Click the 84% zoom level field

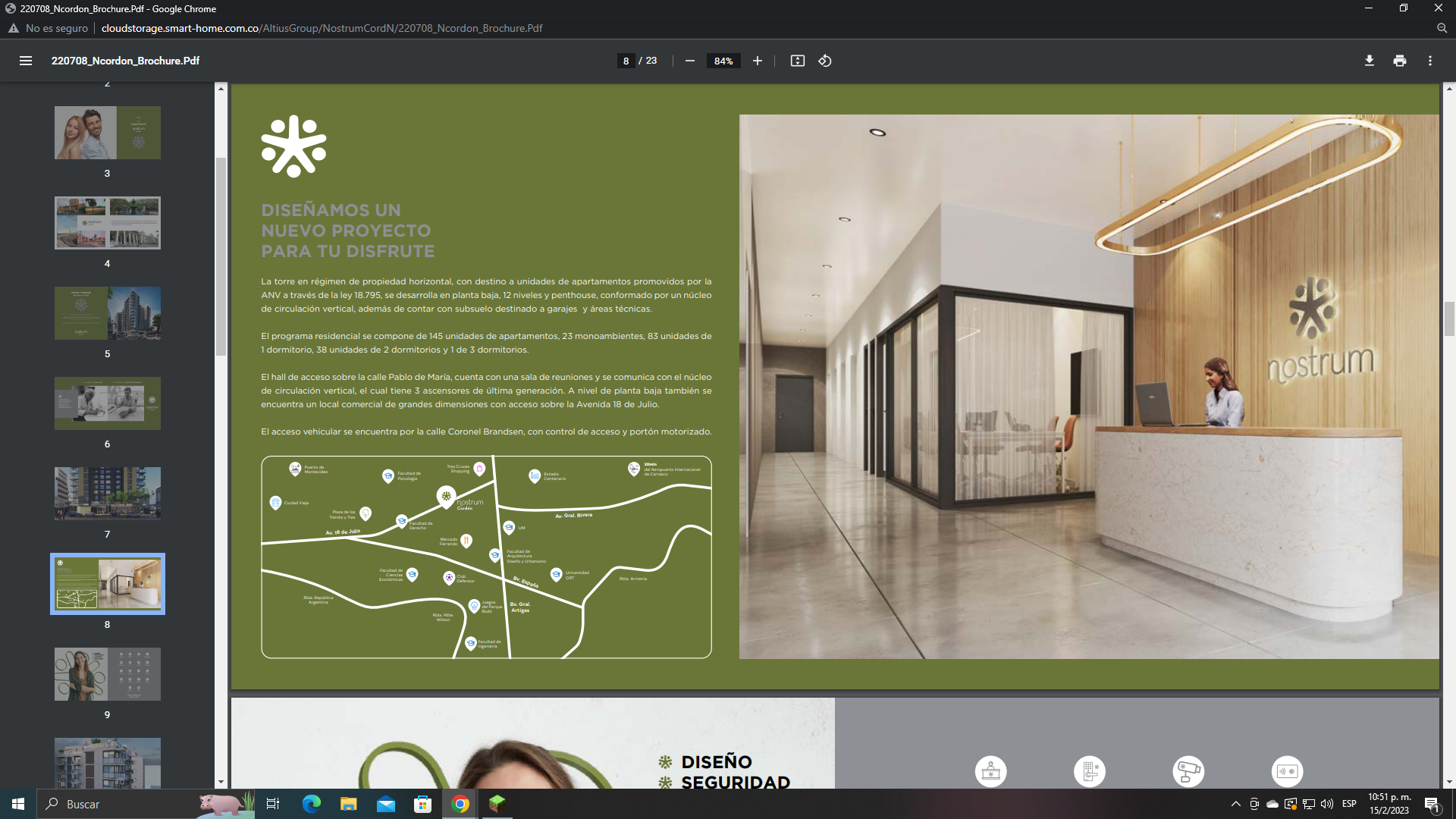pyautogui.click(x=723, y=61)
